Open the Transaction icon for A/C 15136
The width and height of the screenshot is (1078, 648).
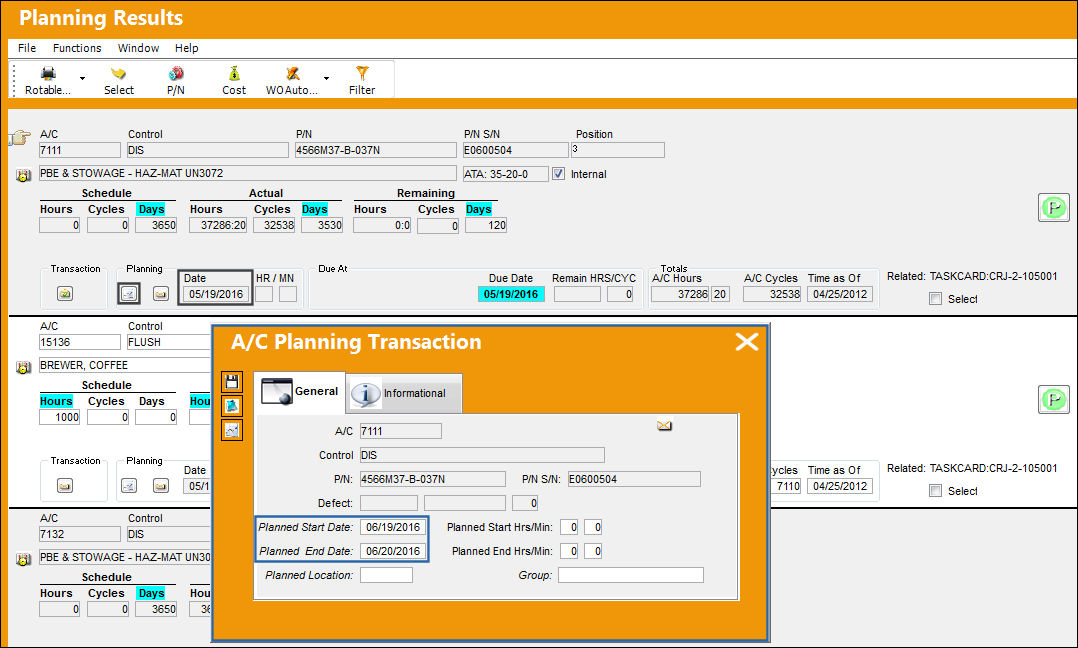[65, 486]
